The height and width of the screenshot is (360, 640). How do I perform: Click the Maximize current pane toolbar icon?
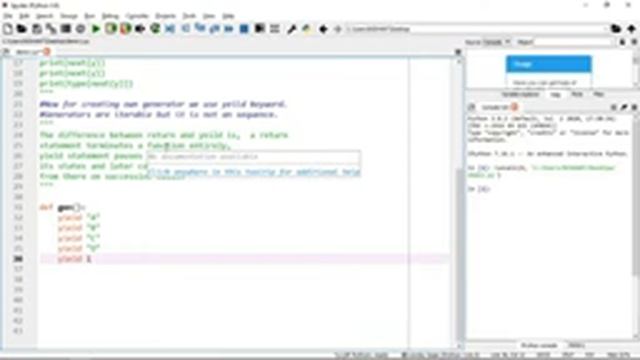pyautogui.click(x=66, y=29)
